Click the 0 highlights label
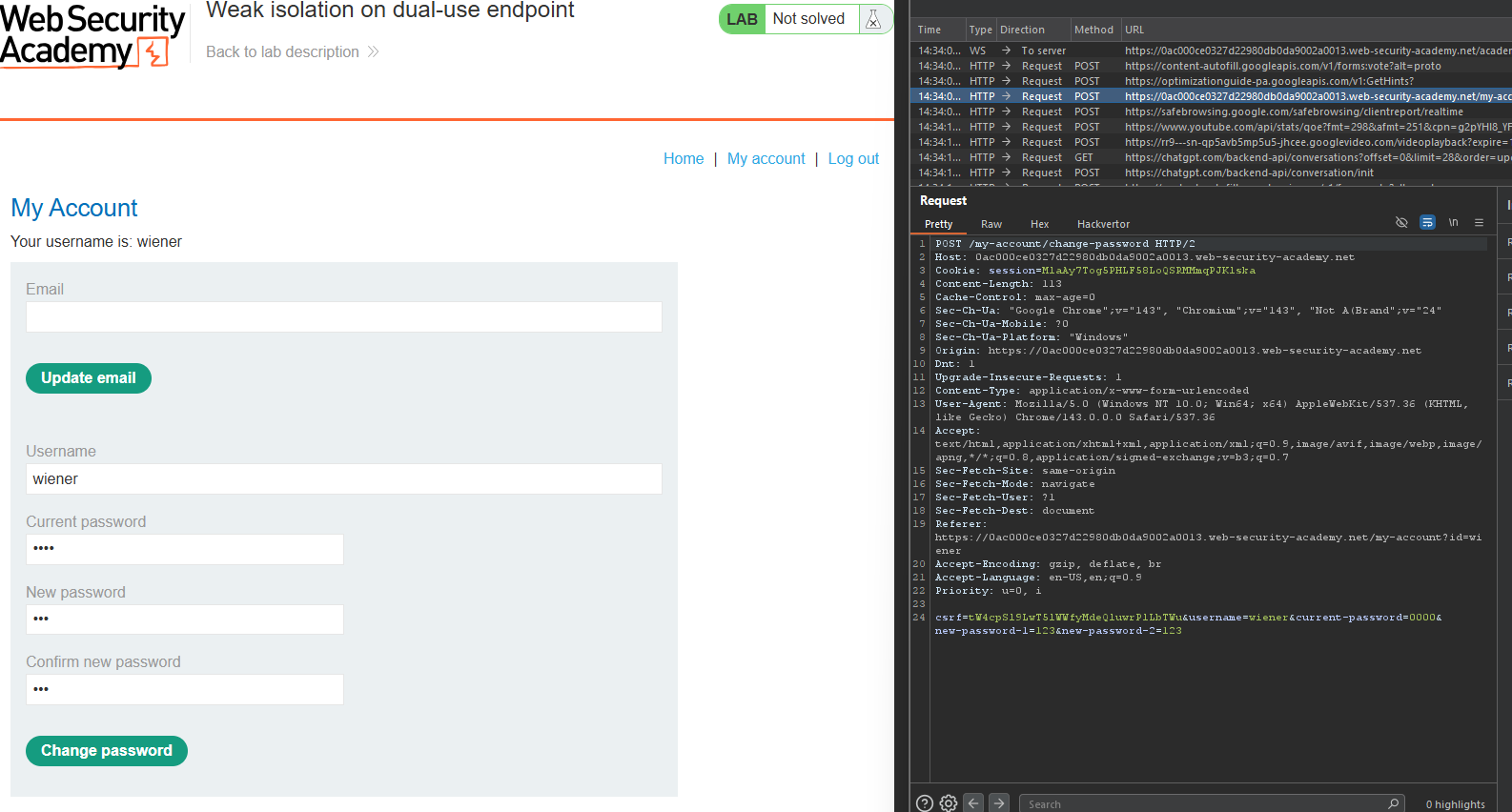The image size is (1512, 812). point(1455,804)
